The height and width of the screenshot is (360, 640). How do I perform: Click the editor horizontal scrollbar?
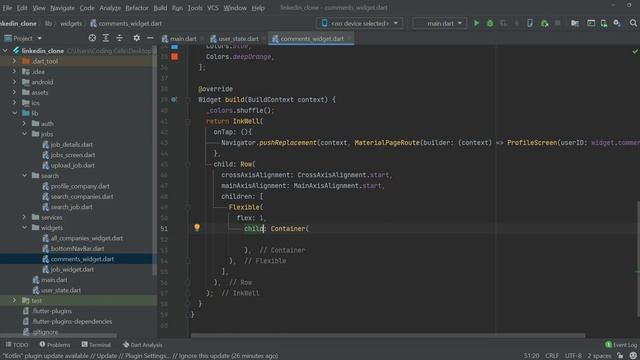388,336
